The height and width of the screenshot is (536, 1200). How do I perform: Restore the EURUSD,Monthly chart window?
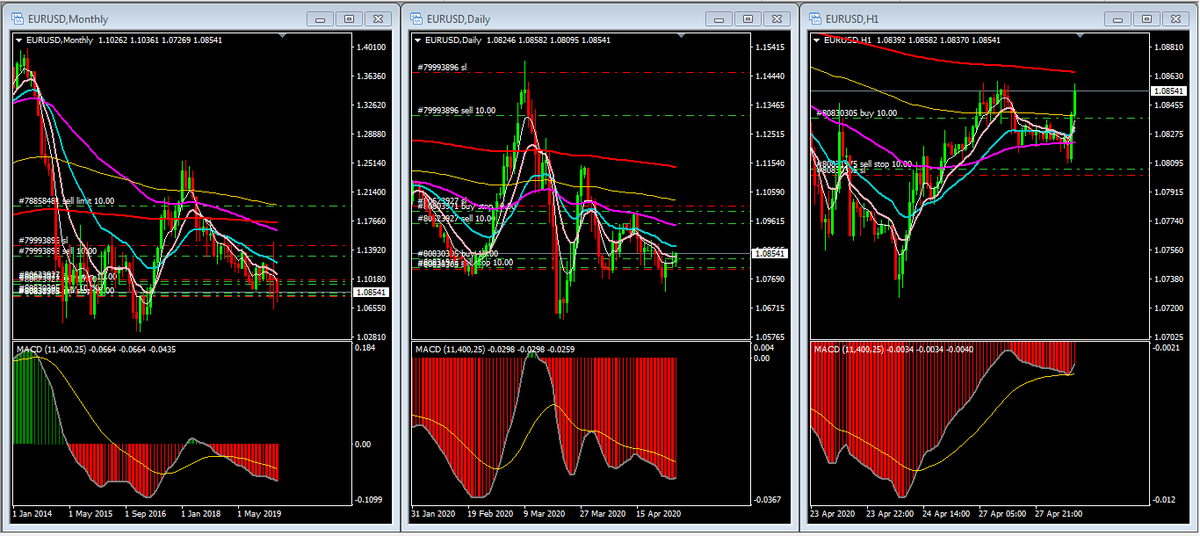pos(349,18)
